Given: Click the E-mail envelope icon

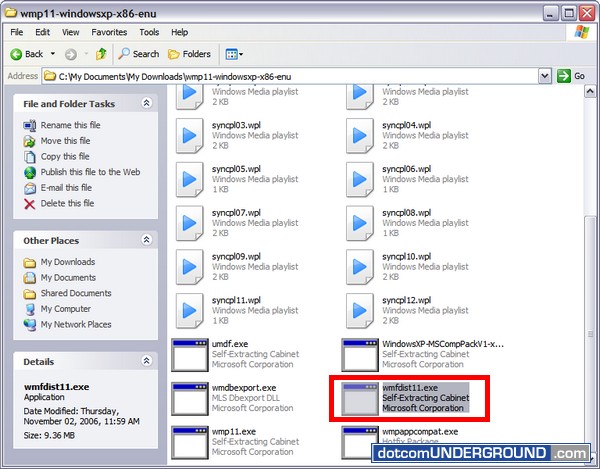Looking at the screenshot, I should [x=30, y=188].
